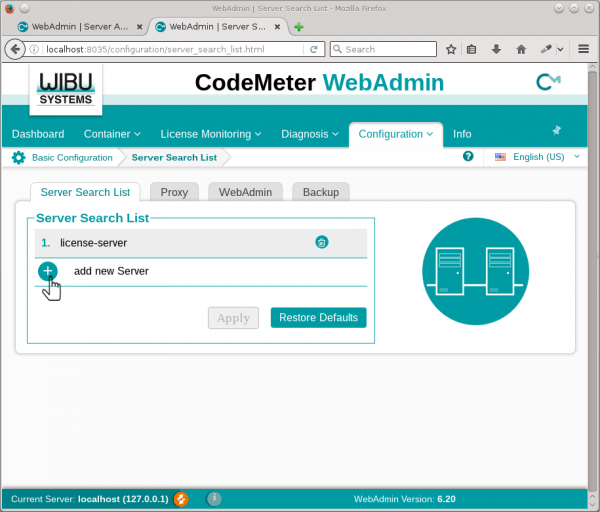Open dropdown arrow next to wrench icon

560,49
